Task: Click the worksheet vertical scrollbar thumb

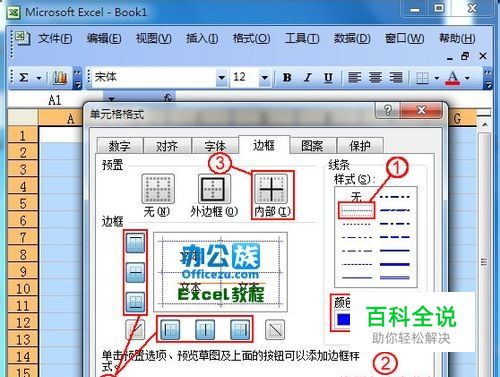Action: point(484,262)
